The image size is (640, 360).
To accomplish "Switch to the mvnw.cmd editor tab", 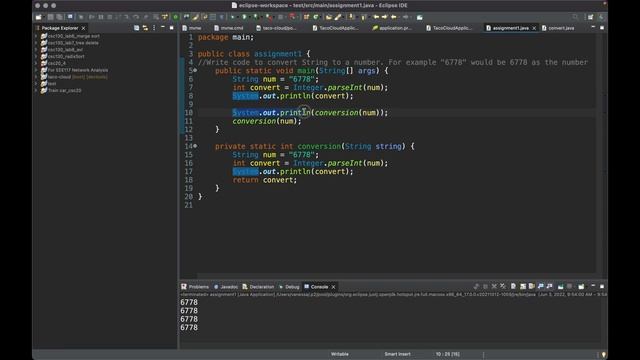I will click(229, 28).
